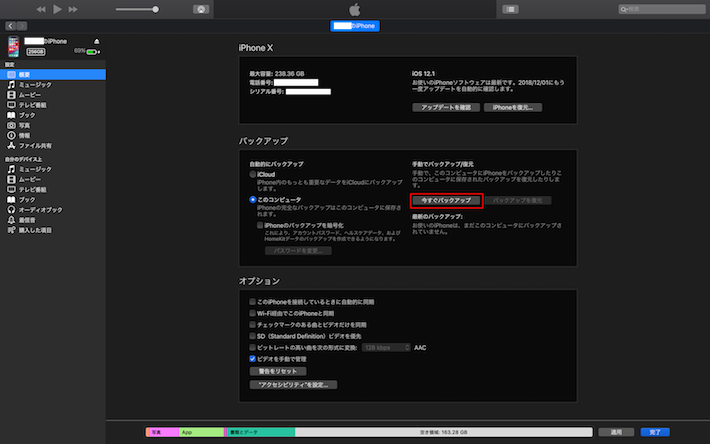Click 警告をリセット button
Image resolution: width=710 pixels, height=444 pixels.
[x=278, y=371]
